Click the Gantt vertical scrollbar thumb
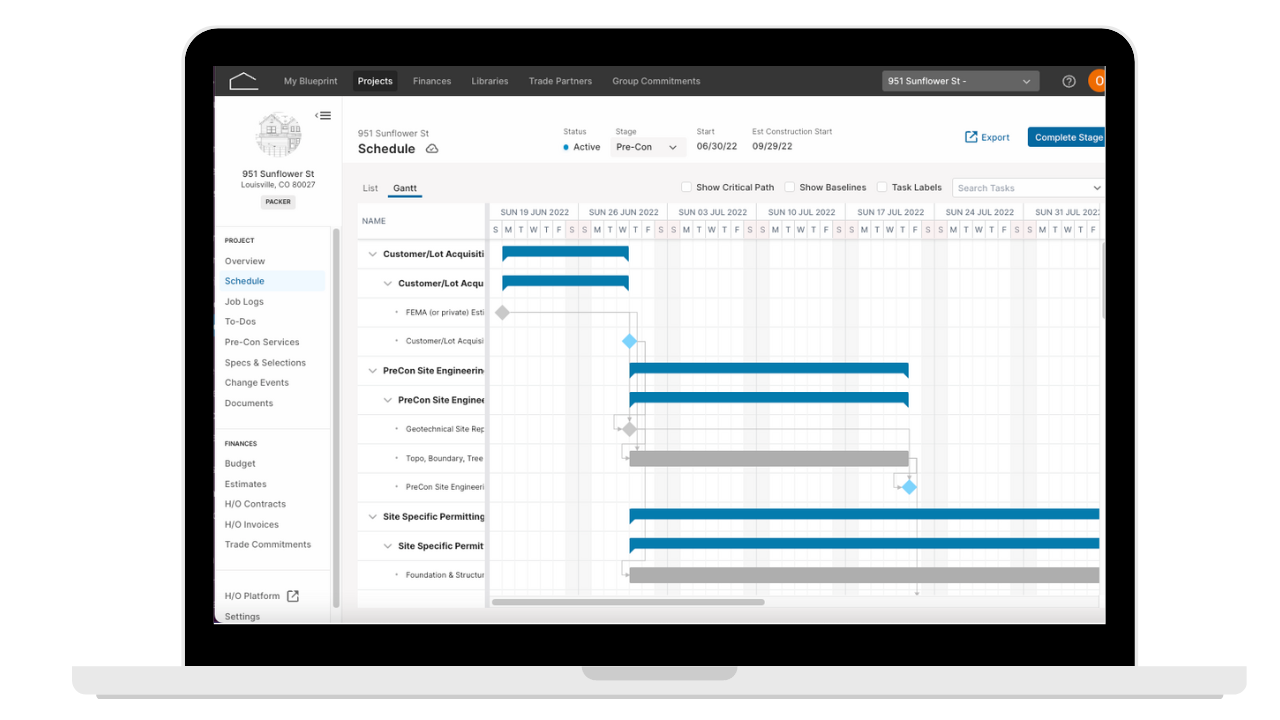Image resolution: width=1280 pixels, height=720 pixels. click(1103, 279)
